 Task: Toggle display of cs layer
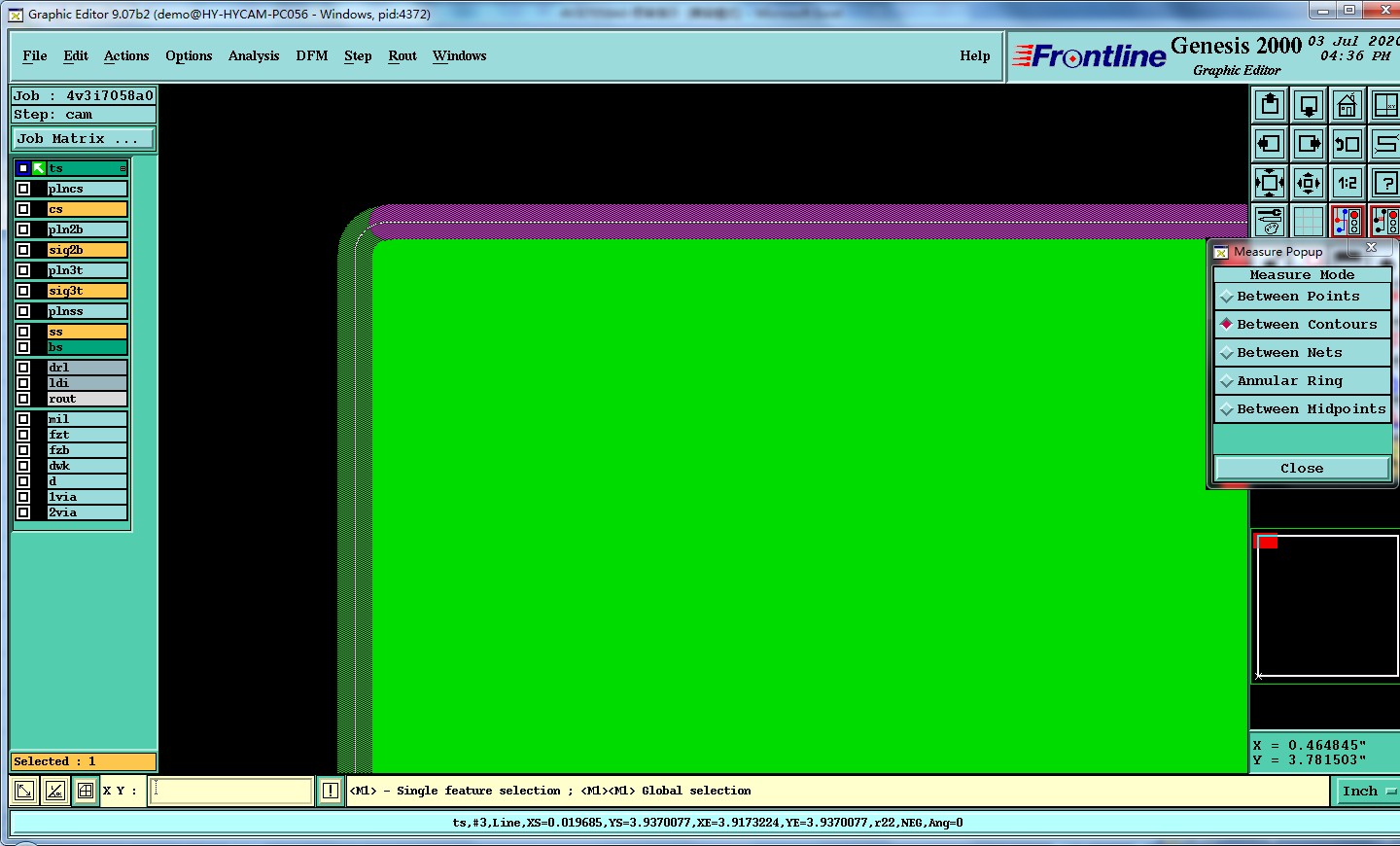23,209
